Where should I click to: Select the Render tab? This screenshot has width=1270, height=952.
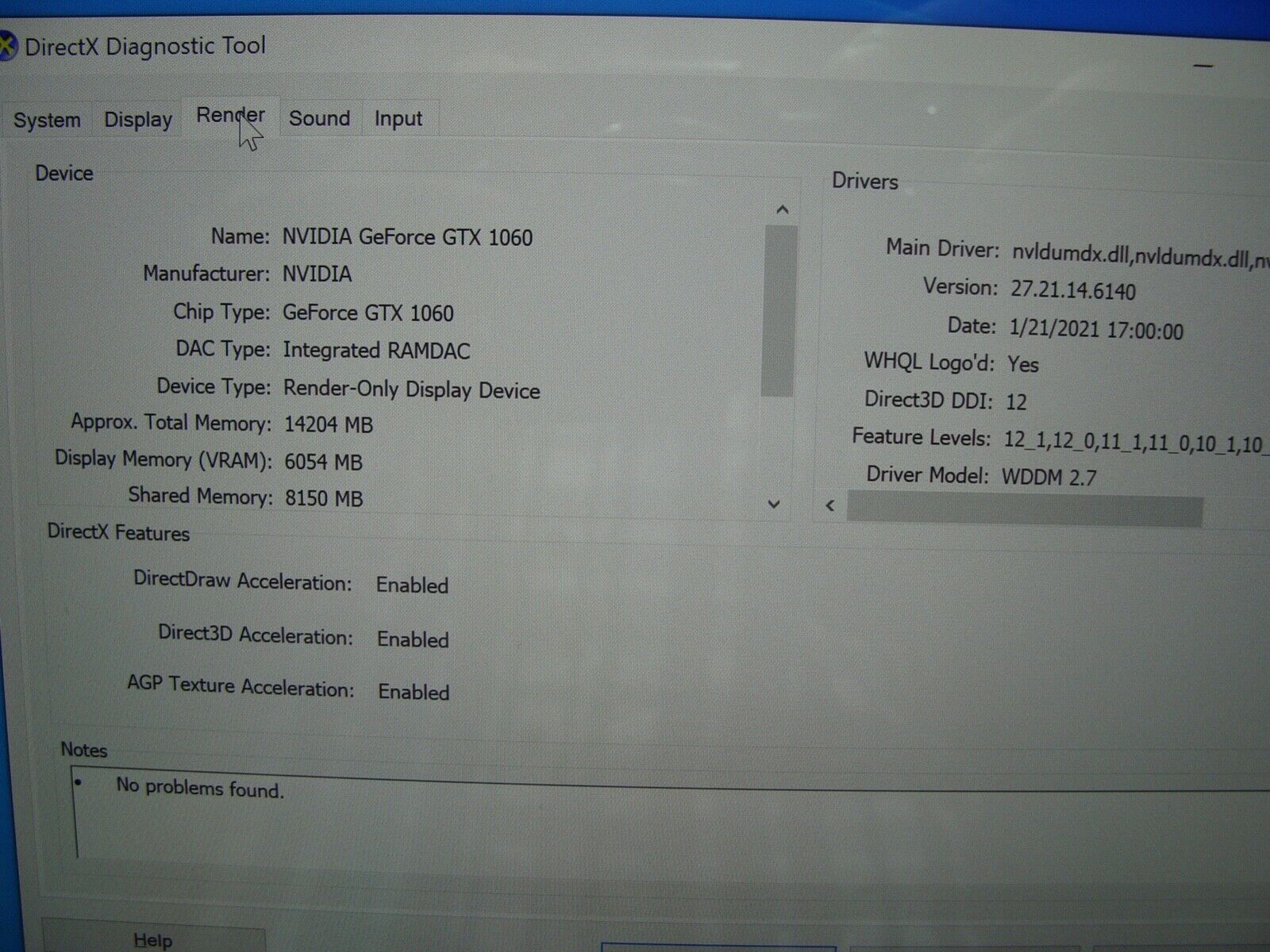[231, 116]
